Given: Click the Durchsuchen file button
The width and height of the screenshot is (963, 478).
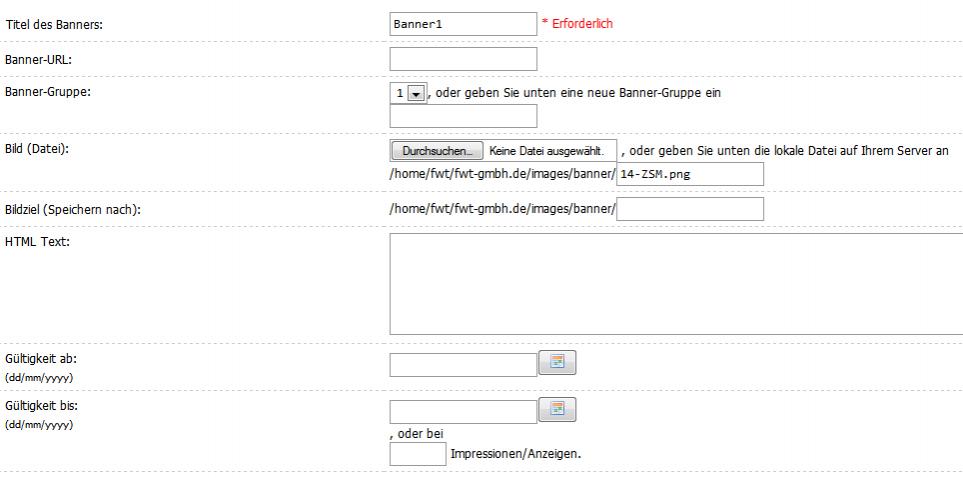Looking at the screenshot, I should (436, 151).
